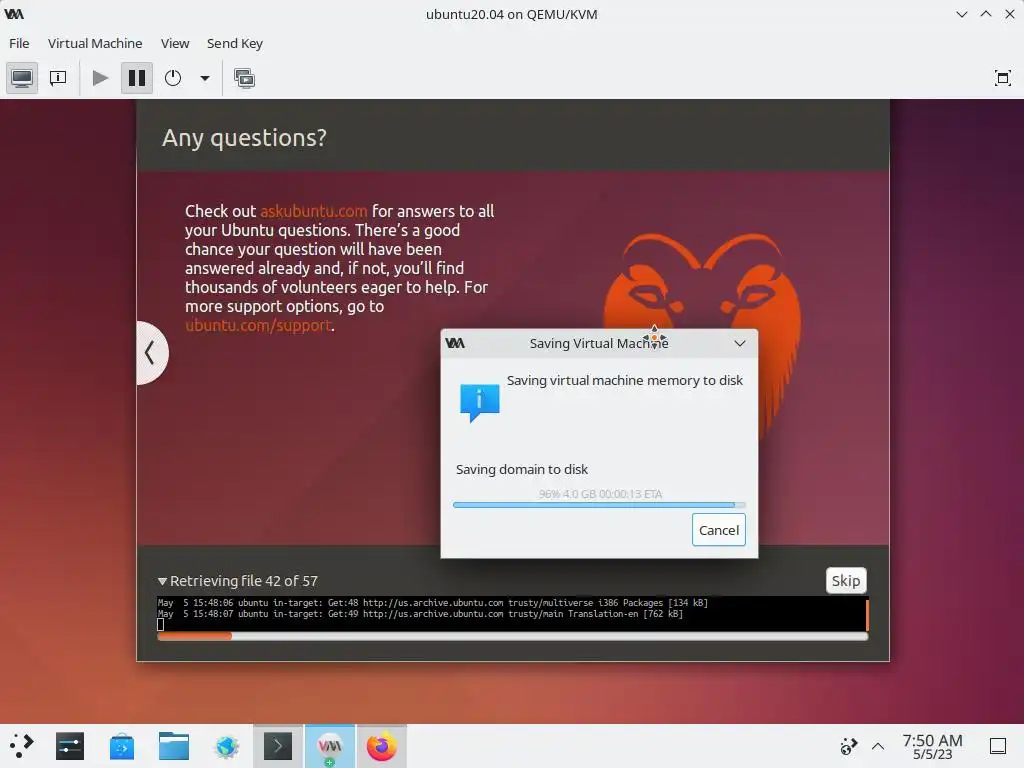Open the Virtual Machine menu

coord(95,43)
